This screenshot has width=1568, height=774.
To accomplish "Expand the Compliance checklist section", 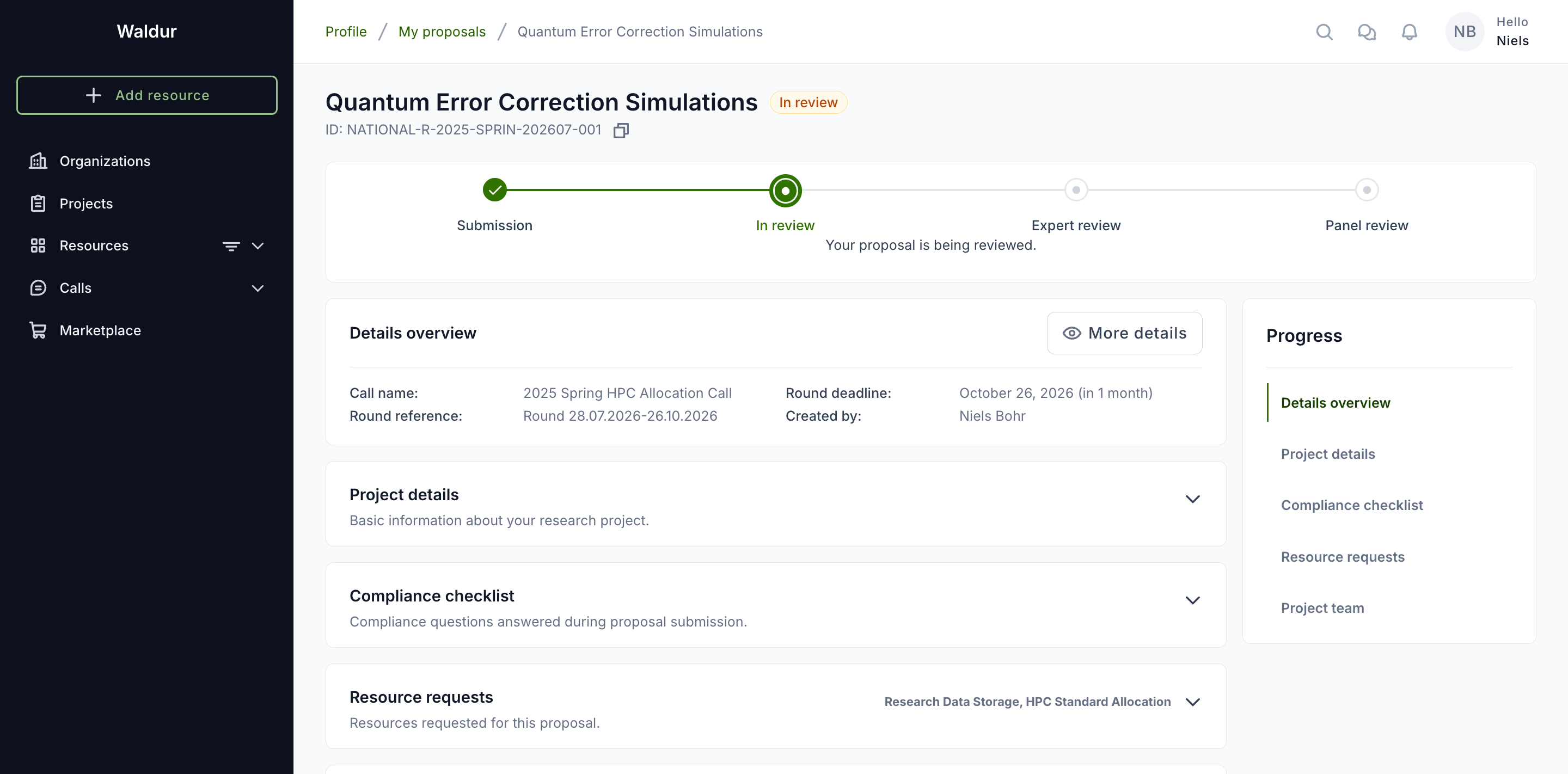I will 1192,600.
